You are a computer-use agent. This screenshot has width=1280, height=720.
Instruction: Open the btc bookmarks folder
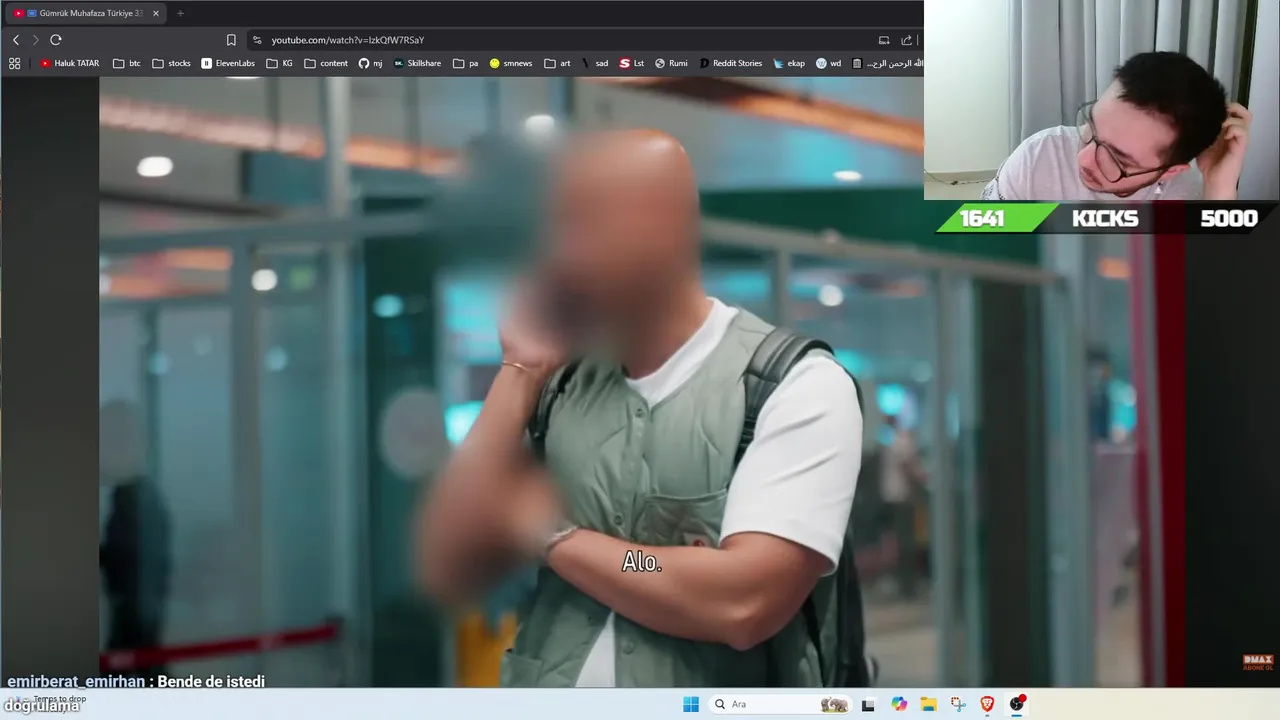(x=127, y=63)
